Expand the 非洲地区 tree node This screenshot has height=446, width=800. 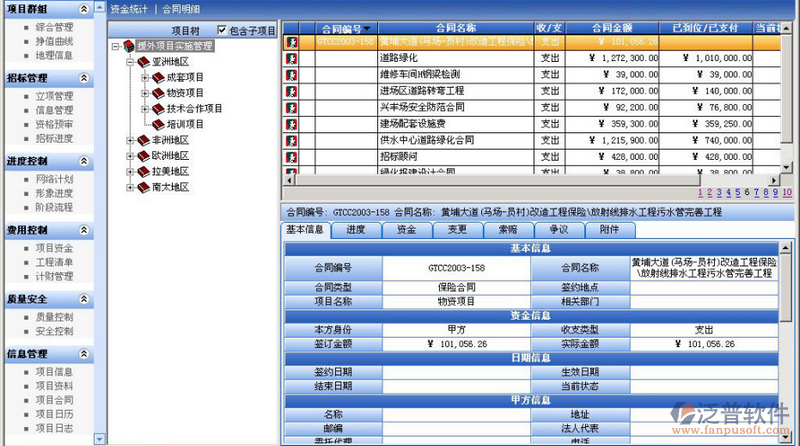pos(130,140)
